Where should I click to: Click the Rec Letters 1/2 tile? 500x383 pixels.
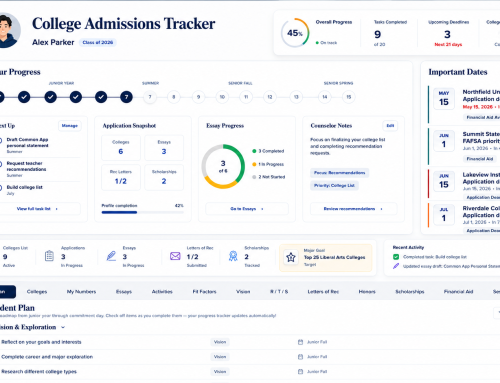[x=121, y=177]
